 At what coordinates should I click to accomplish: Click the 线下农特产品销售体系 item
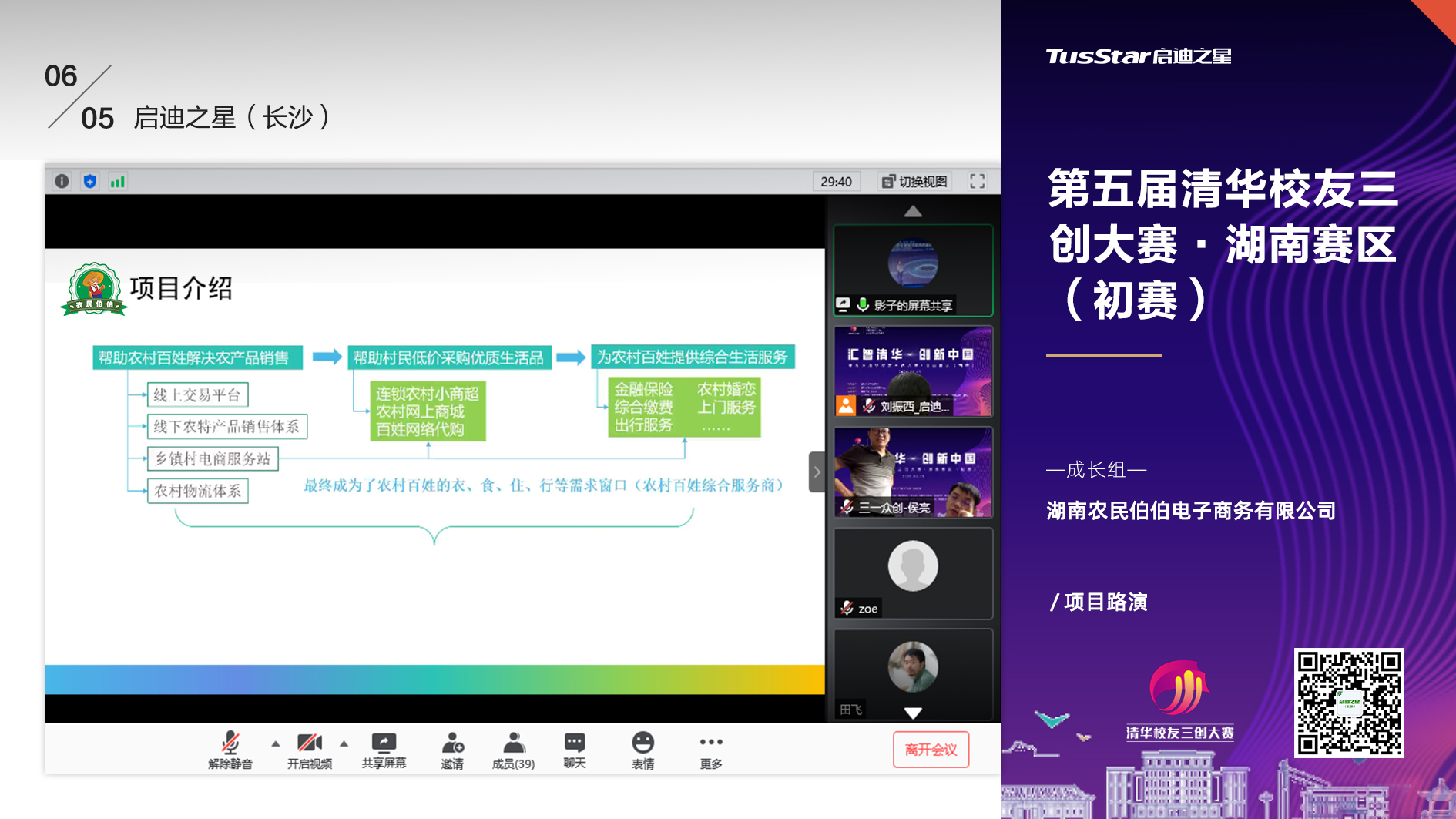coord(226,426)
